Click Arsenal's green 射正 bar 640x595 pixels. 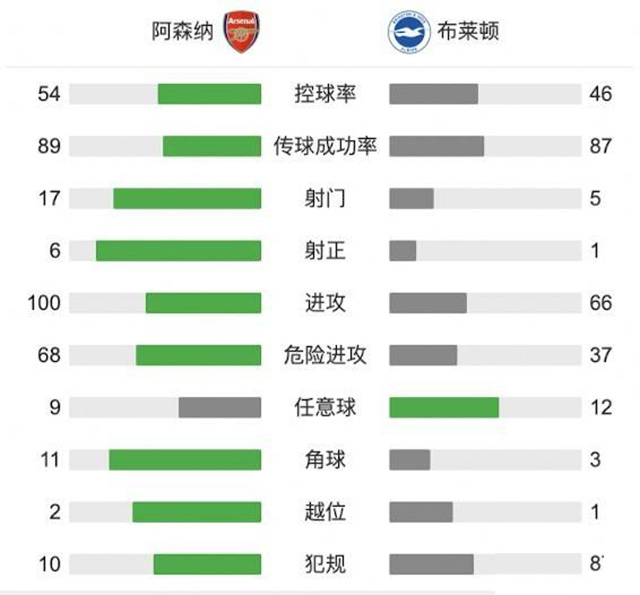178,250
